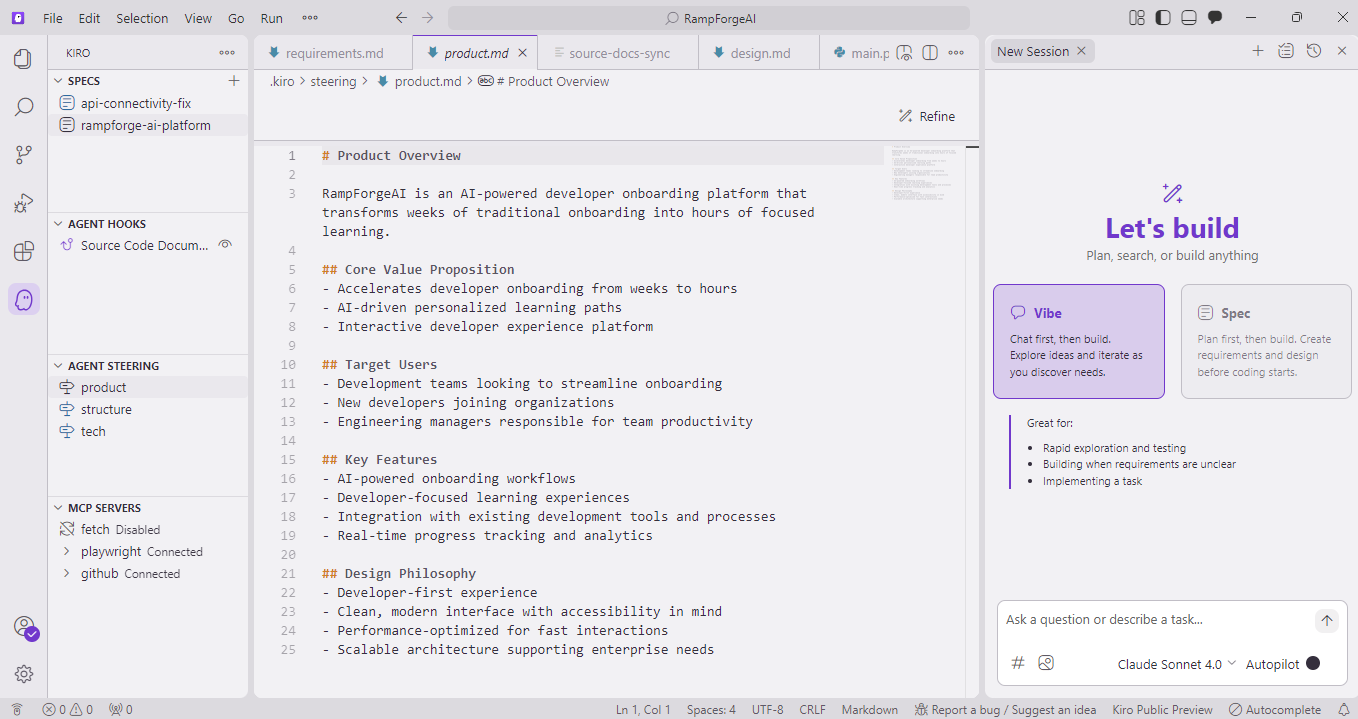This screenshot has width=1358, height=719.
Task: Click the steering breadcrumb segment
Action: [333, 82]
